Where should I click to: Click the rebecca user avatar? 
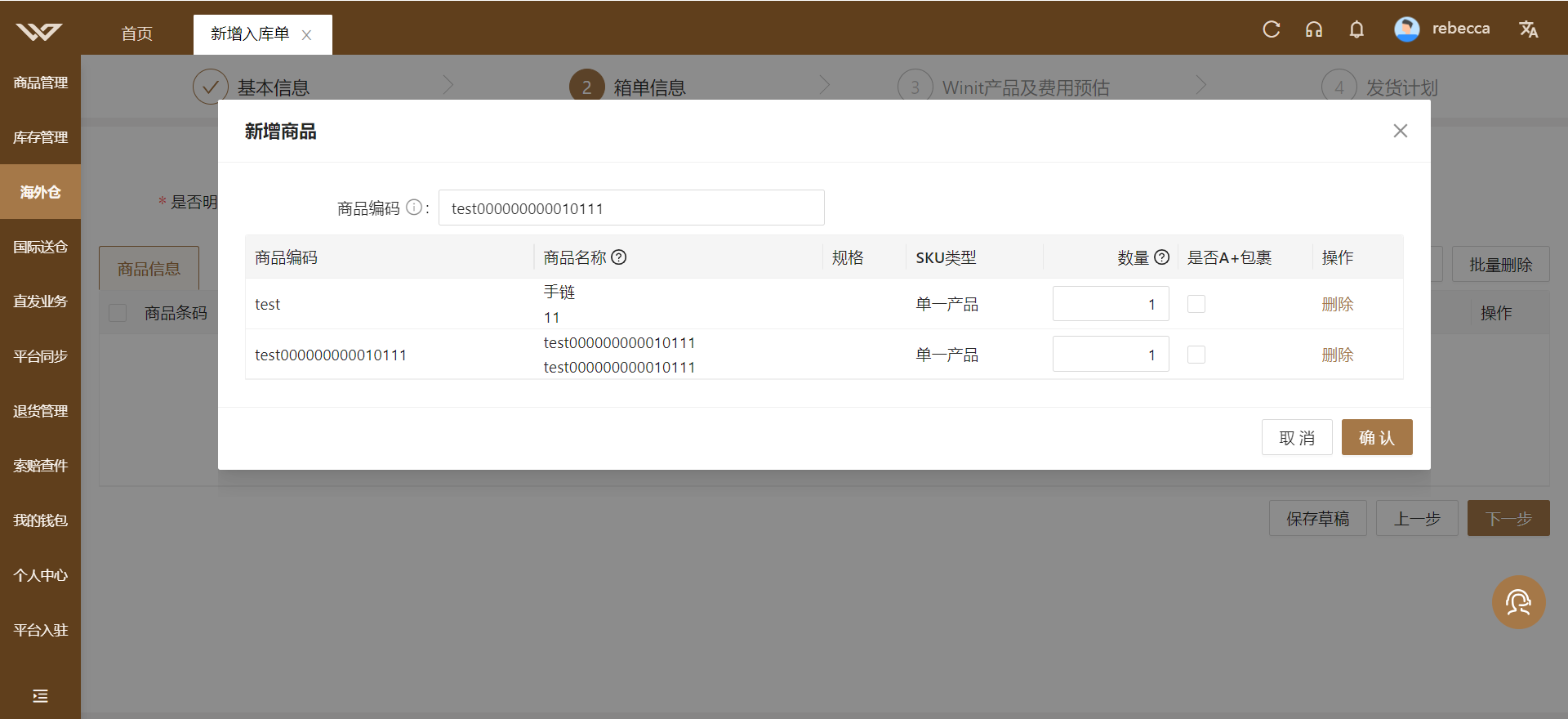(x=1406, y=29)
